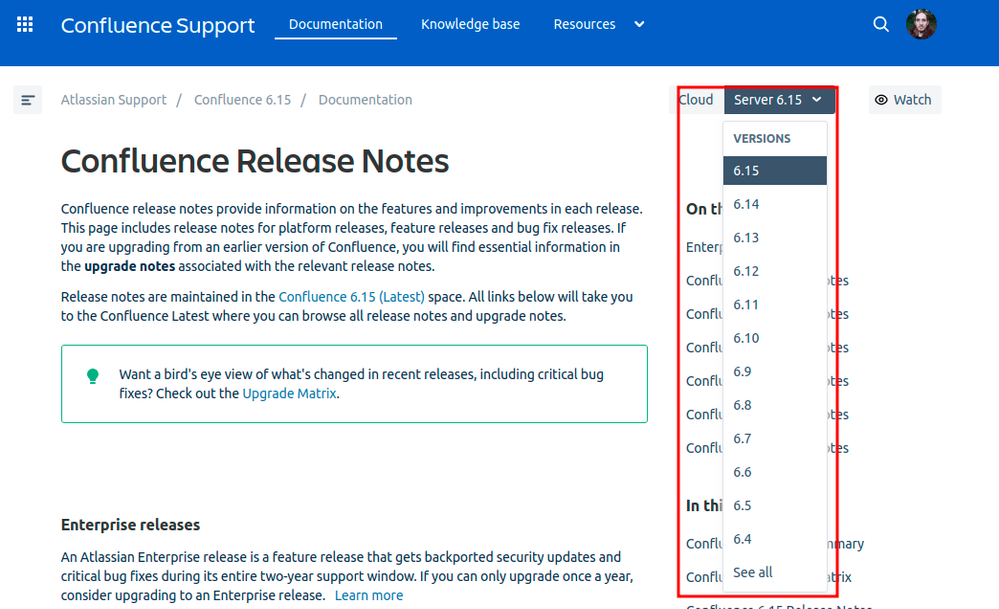Open the Knowledge base tab
Screen dimensions: 999x609
[470, 24]
